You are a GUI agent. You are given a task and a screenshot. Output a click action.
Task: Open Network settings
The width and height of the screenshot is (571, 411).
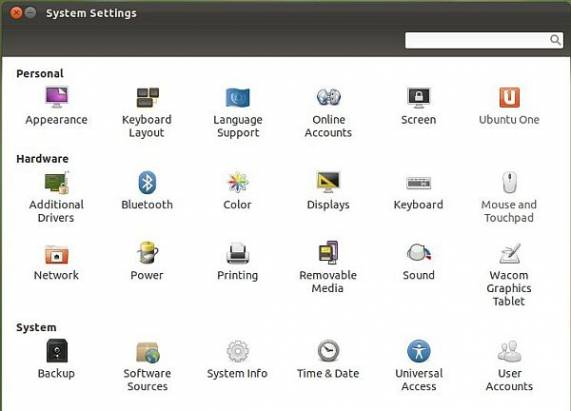[x=56, y=262]
